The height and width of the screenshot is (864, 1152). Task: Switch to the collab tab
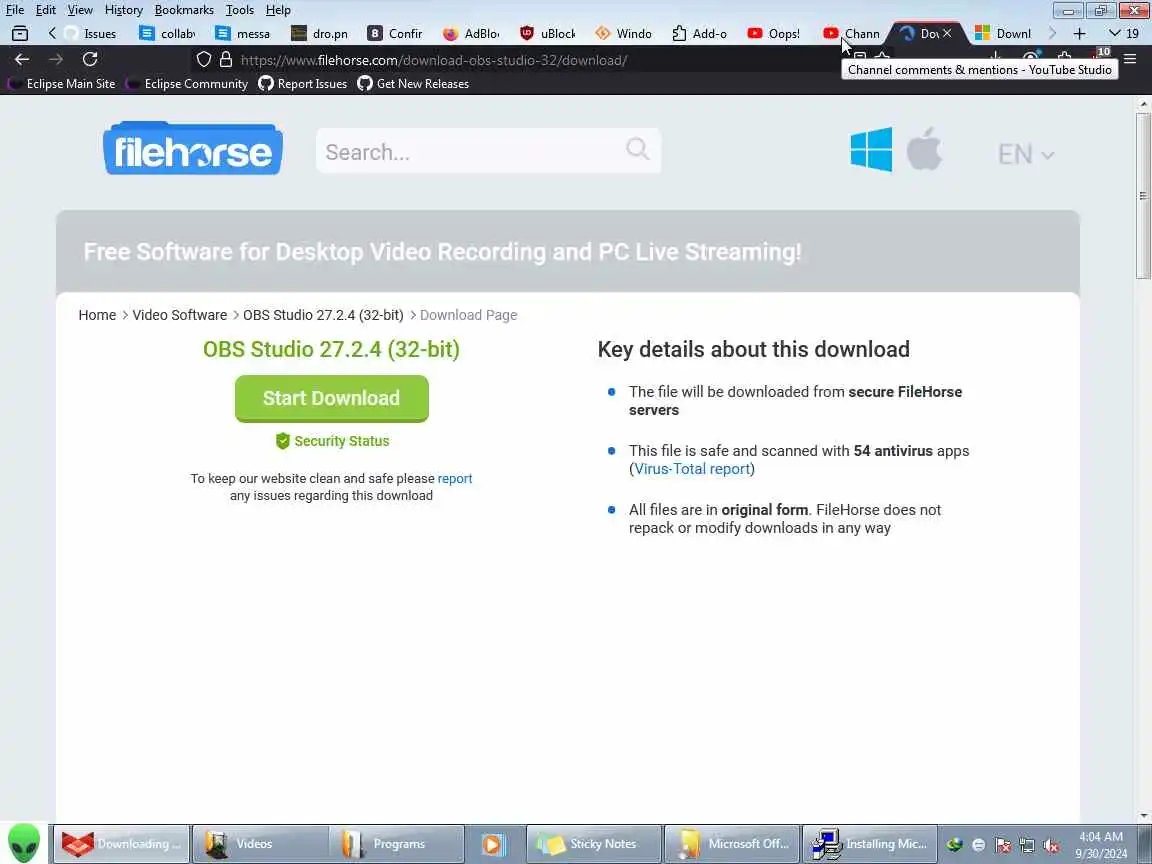[170, 34]
